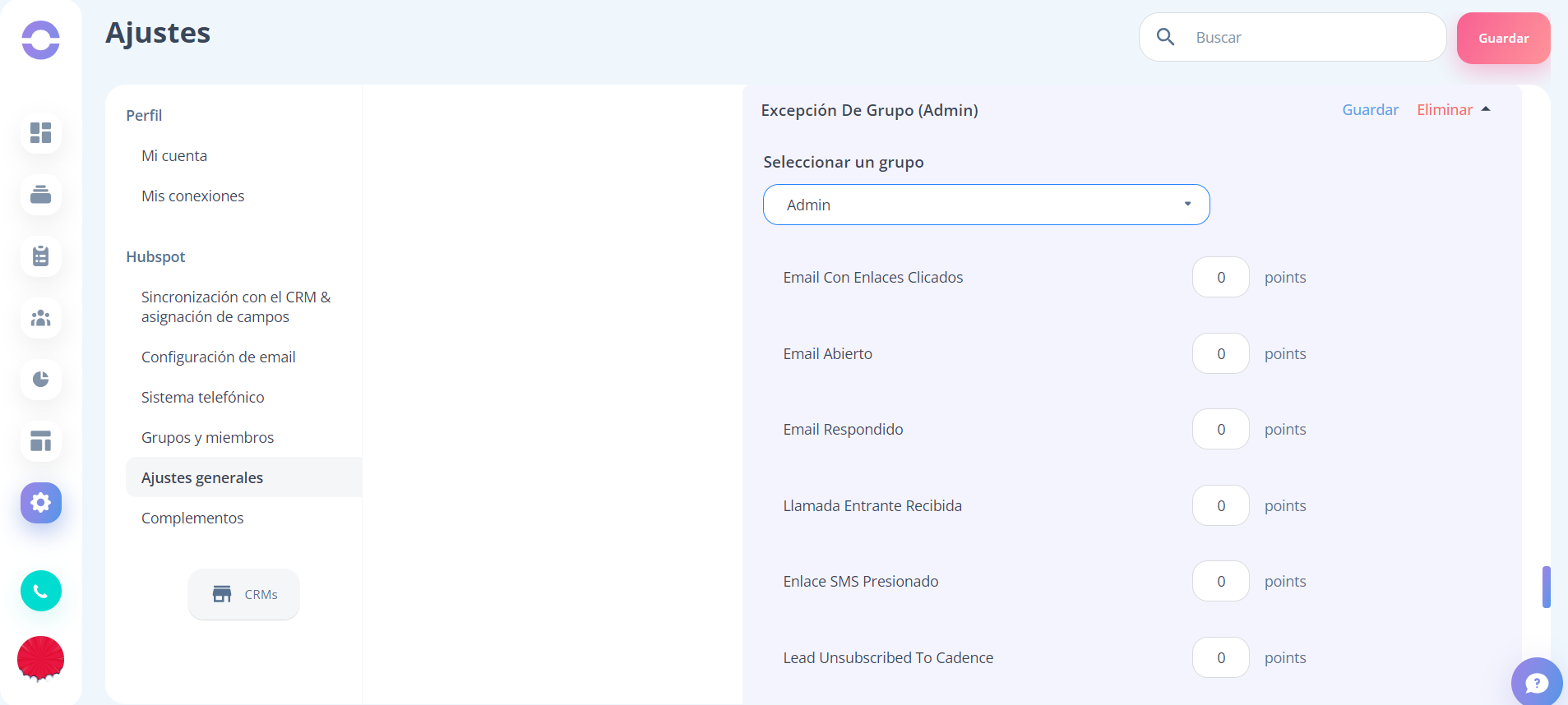Focus the Buscar search field

click(x=1293, y=37)
